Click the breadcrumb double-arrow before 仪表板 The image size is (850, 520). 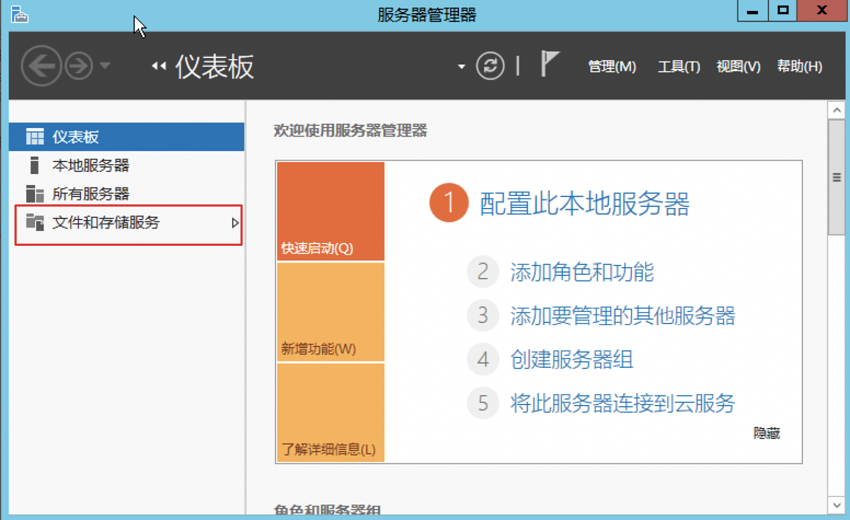point(159,66)
